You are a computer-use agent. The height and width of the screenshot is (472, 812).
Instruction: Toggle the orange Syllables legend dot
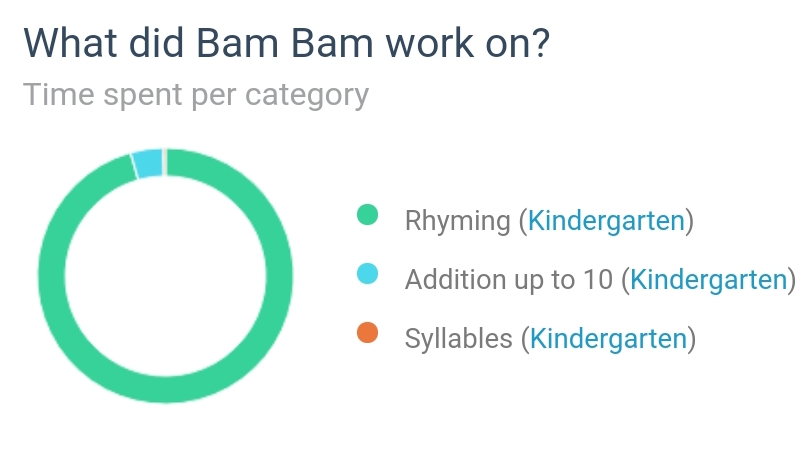pyautogui.click(x=368, y=333)
